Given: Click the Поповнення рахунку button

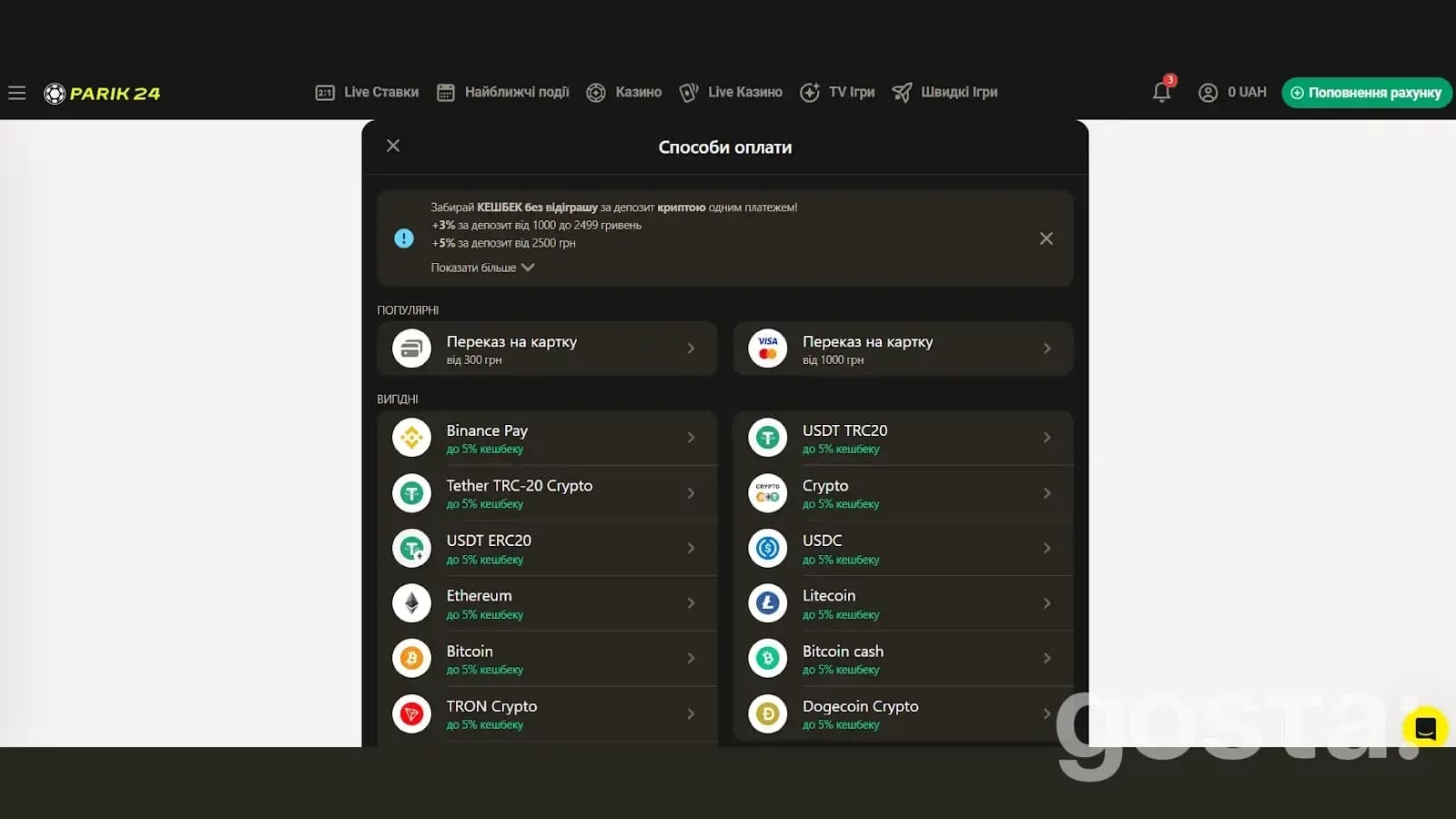Looking at the screenshot, I should pyautogui.click(x=1366, y=93).
